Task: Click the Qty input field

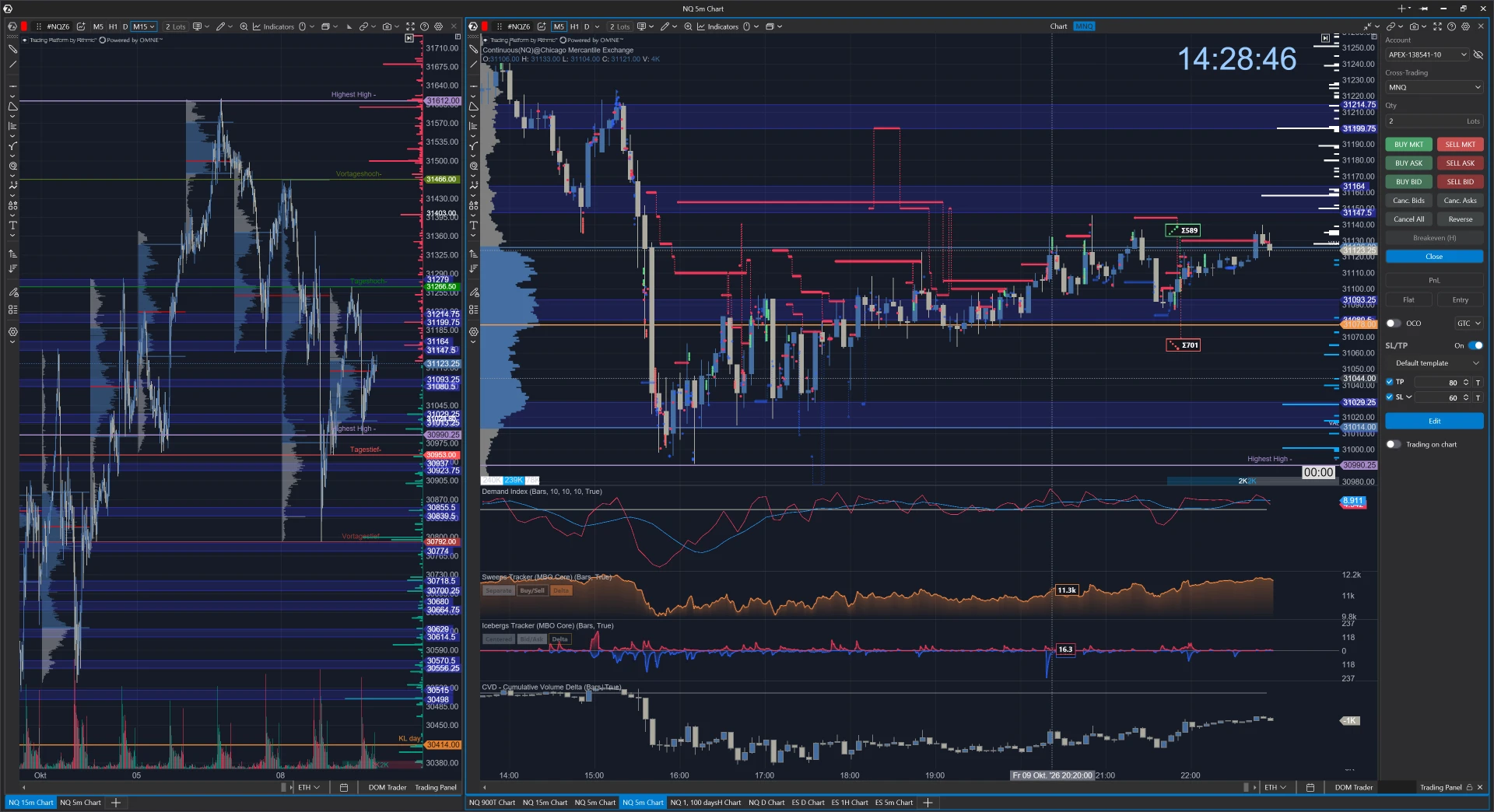Action: click(1434, 121)
